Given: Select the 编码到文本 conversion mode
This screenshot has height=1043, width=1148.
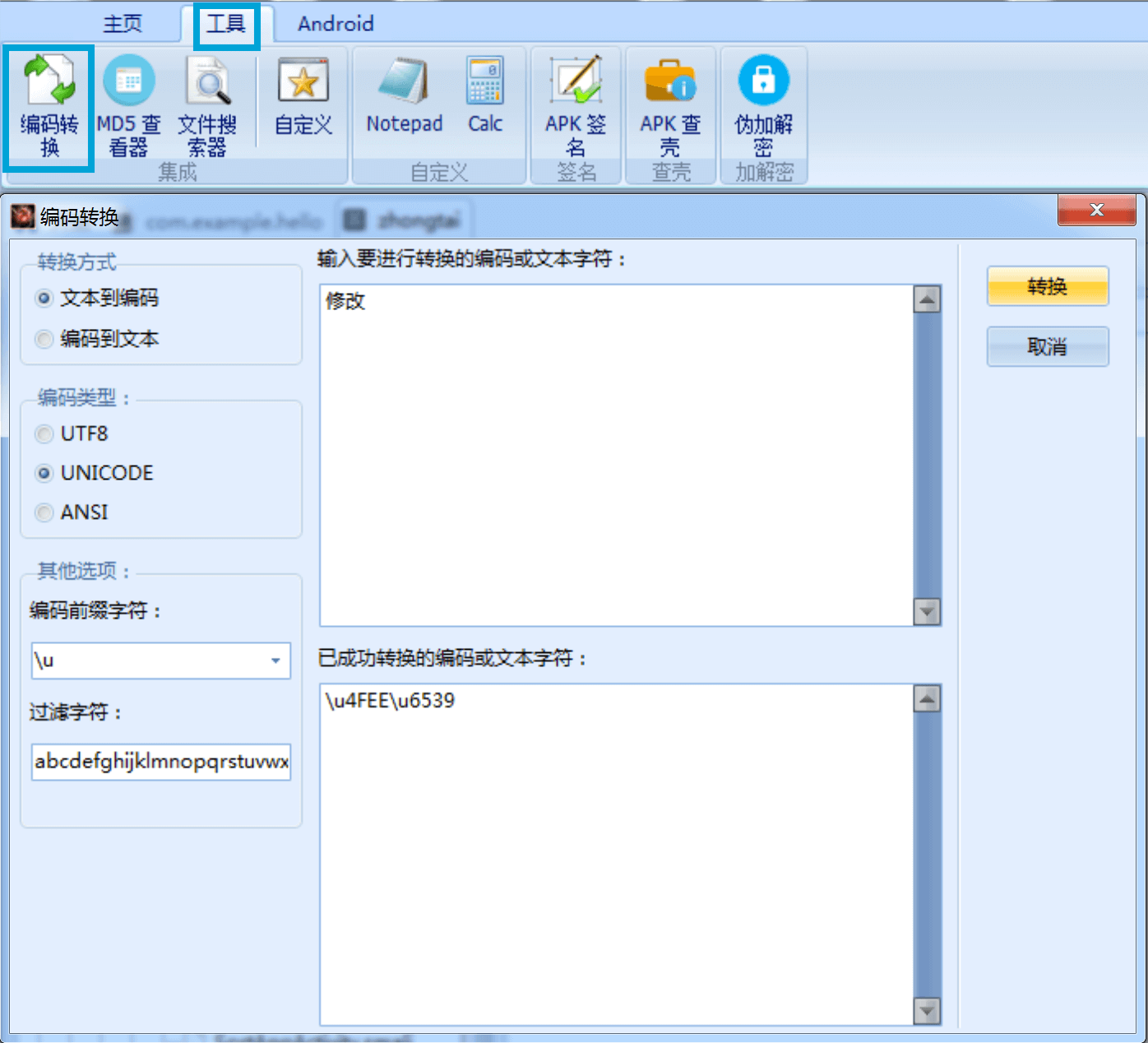Looking at the screenshot, I should (98, 338).
